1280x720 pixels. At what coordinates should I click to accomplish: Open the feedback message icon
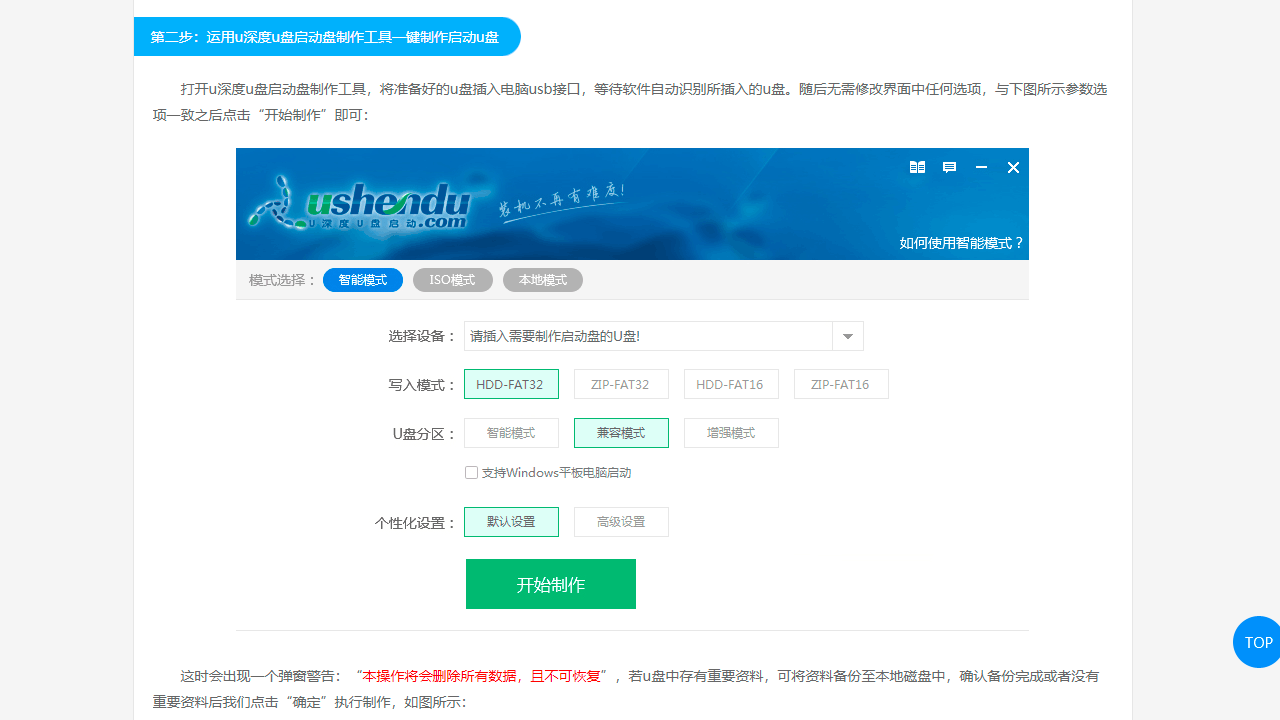coord(949,167)
